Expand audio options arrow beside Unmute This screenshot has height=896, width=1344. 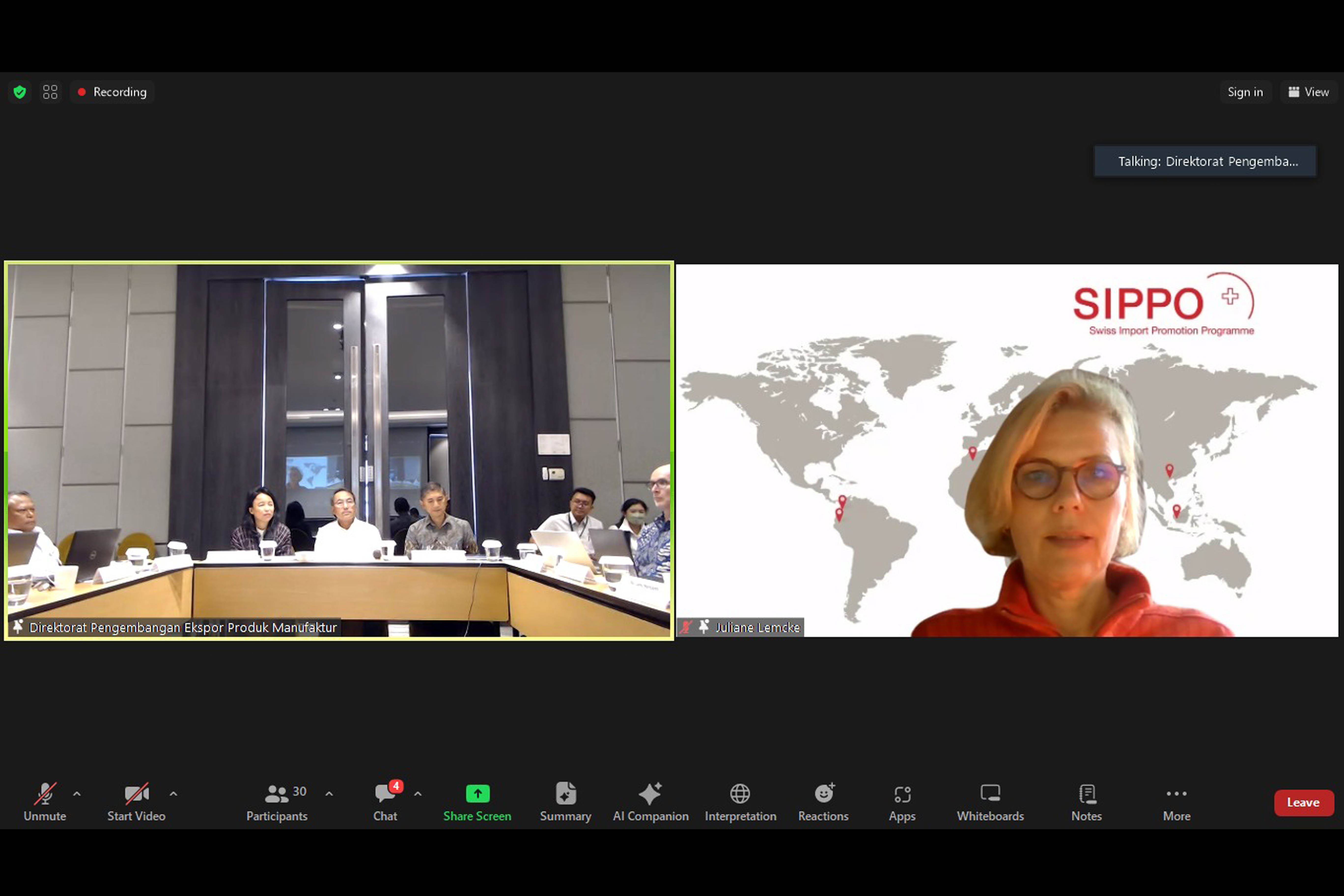(x=77, y=794)
